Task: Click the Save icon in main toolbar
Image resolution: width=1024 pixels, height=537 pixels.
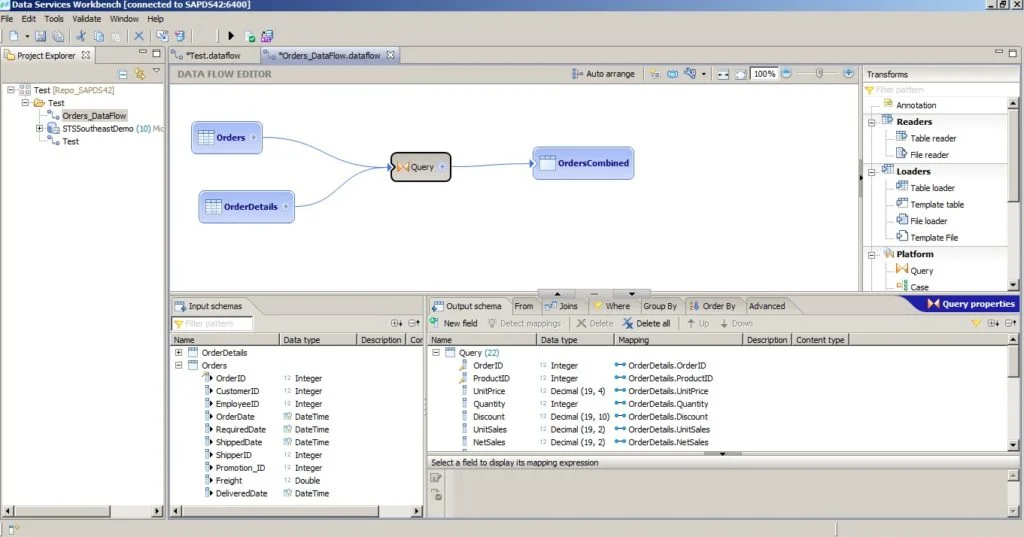Action: [x=41, y=36]
